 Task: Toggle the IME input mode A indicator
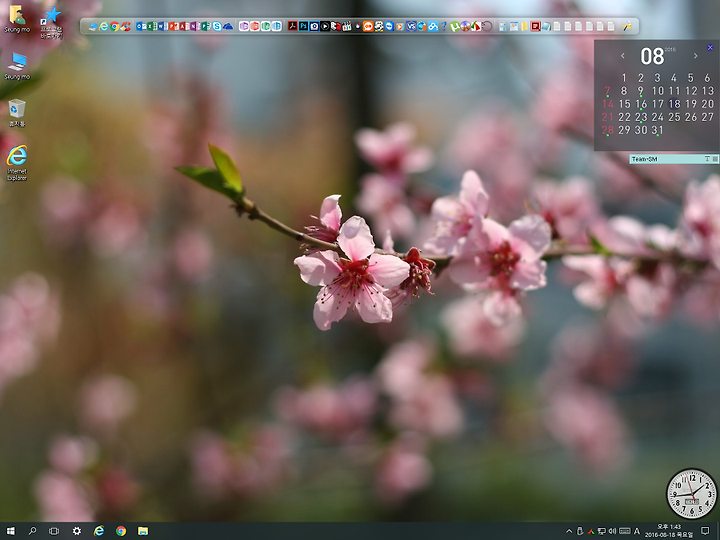(x=637, y=531)
